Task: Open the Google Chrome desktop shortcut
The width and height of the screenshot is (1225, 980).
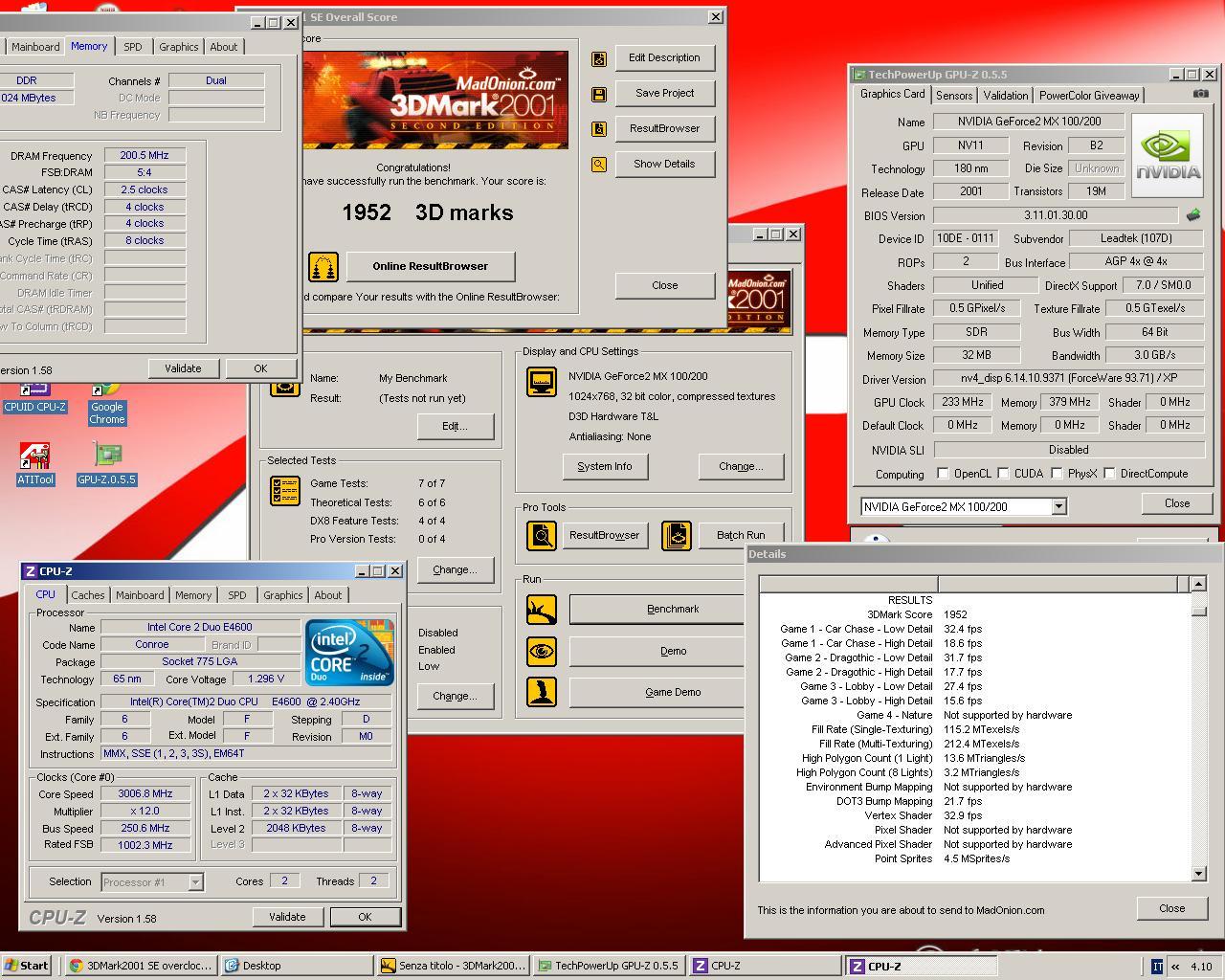Action: coord(107,404)
